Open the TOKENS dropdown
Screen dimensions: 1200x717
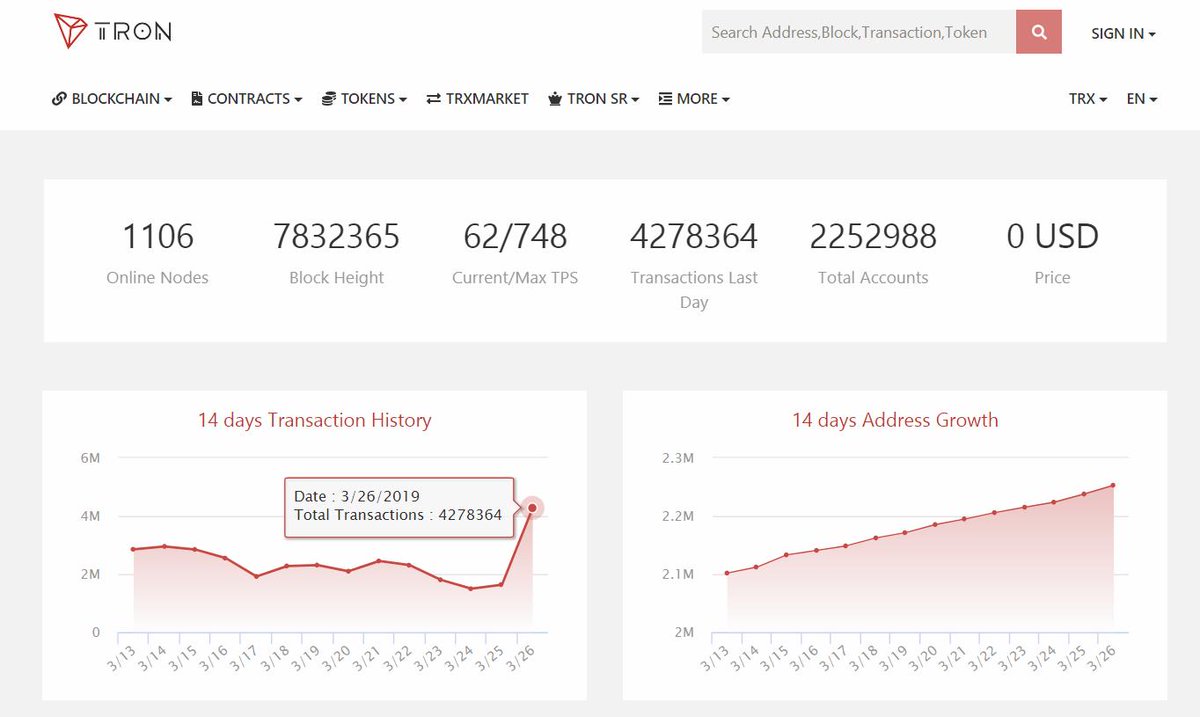364,99
